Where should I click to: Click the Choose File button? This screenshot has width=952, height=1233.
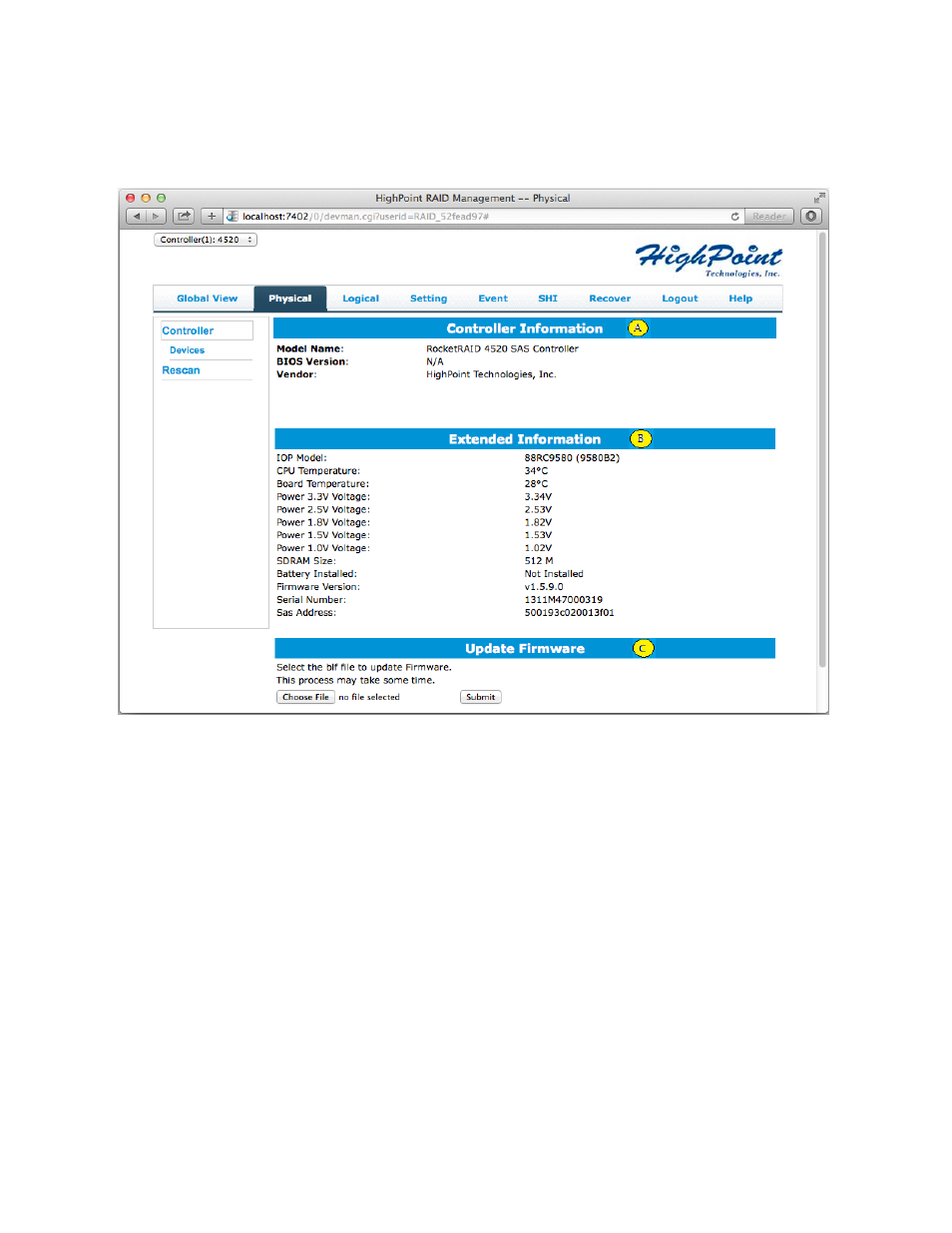(x=305, y=698)
